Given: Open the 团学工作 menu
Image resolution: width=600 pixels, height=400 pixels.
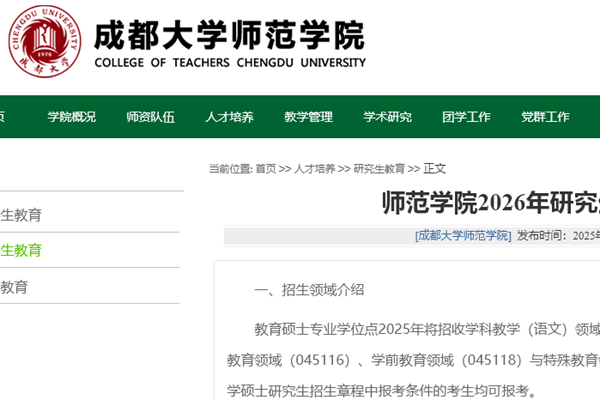Looking at the screenshot, I should coord(466,117).
